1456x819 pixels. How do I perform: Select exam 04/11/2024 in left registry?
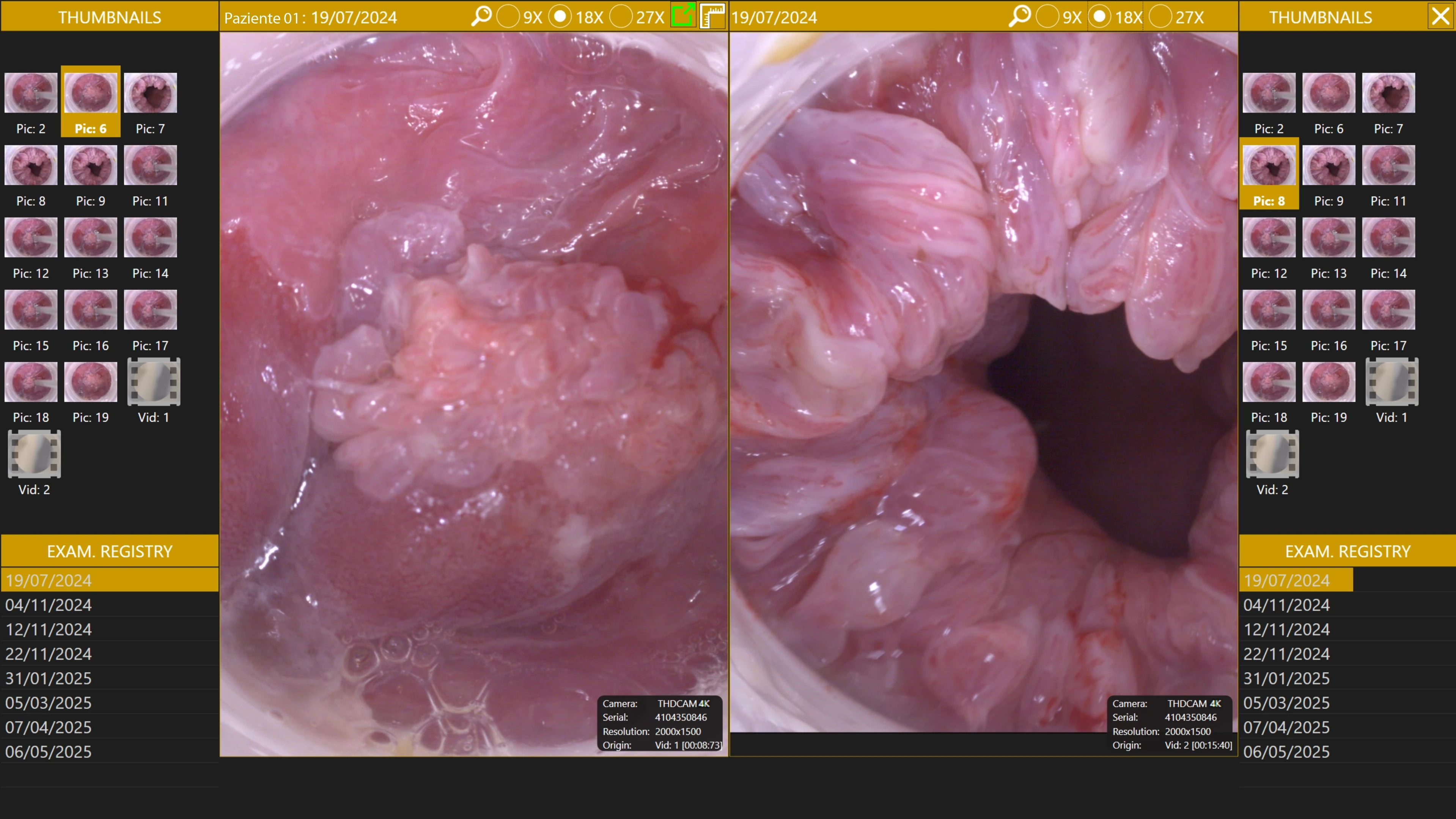click(x=49, y=605)
